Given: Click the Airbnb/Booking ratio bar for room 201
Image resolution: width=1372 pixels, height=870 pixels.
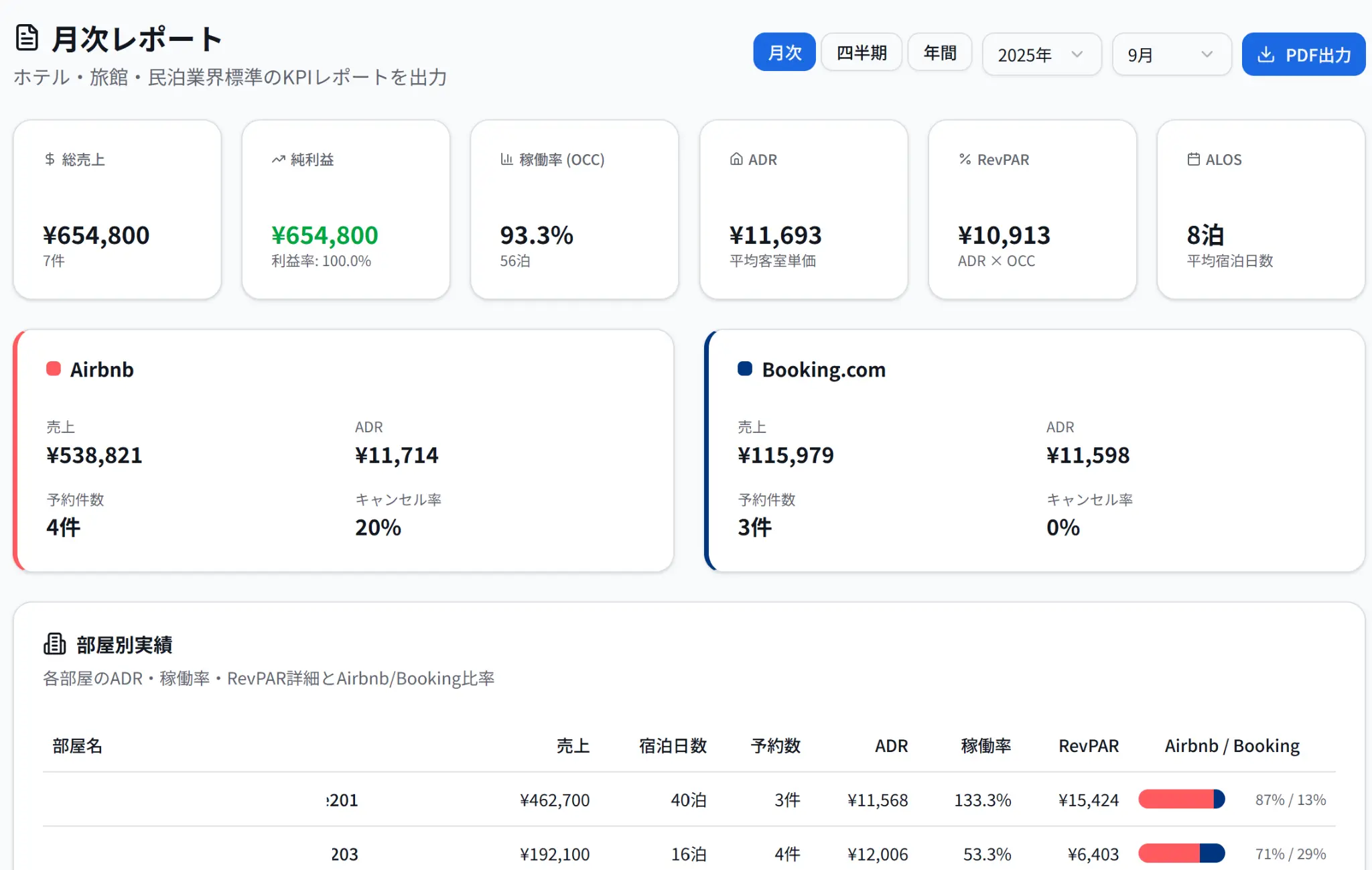Looking at the screenshot, I should click(x=1181, y=799).
